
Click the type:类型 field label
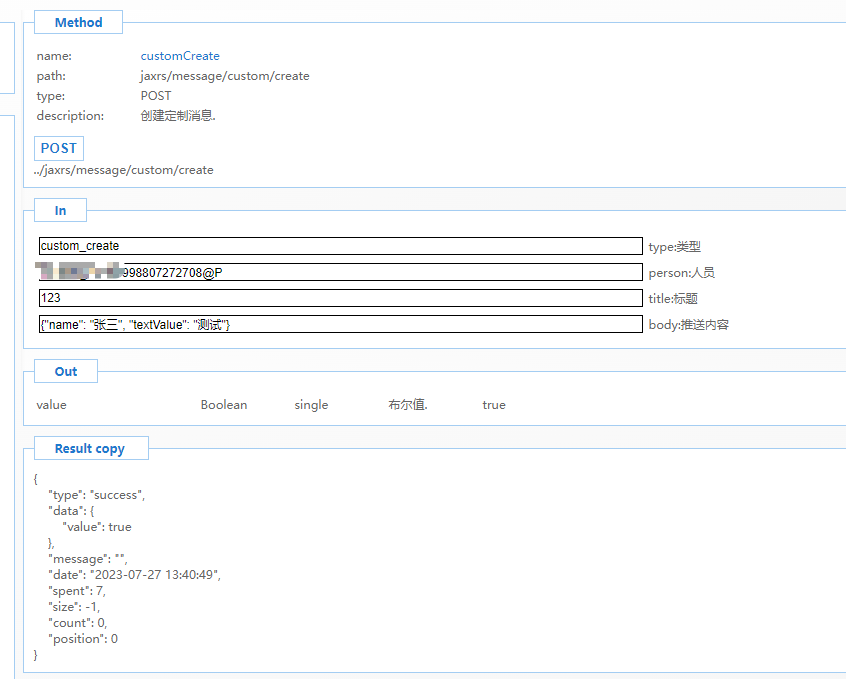click(x=674, y=247)
